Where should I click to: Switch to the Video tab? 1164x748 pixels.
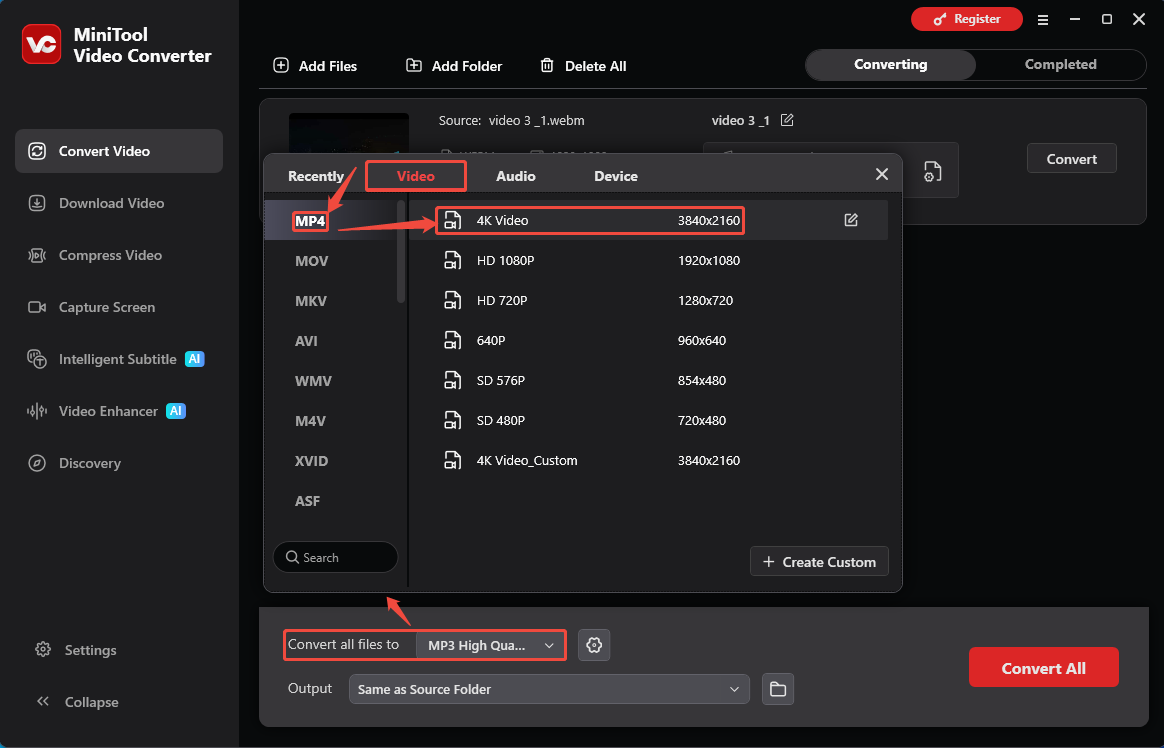[416, 176]
